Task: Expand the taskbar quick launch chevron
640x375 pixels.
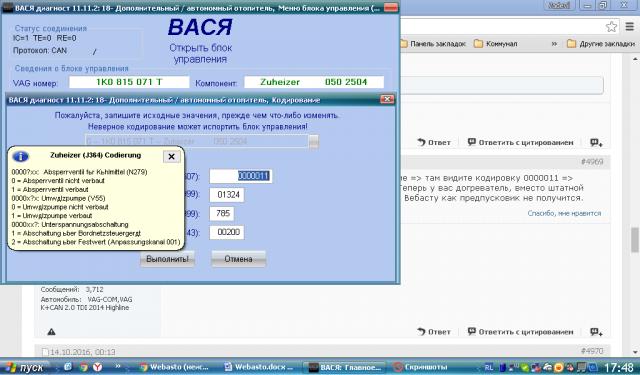Action: [x=118, y=366]
